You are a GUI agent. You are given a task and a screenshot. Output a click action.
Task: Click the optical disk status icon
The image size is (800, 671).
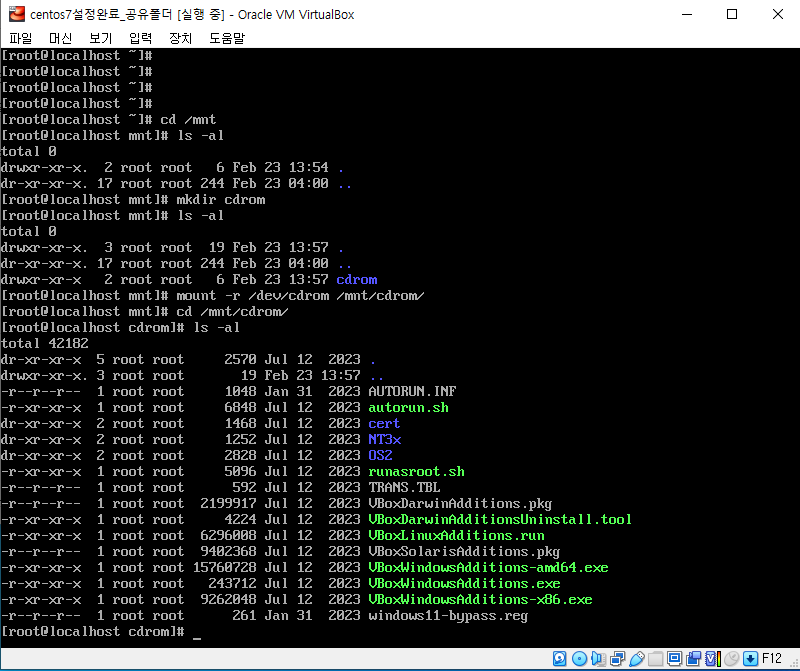[x=579, y=659]
